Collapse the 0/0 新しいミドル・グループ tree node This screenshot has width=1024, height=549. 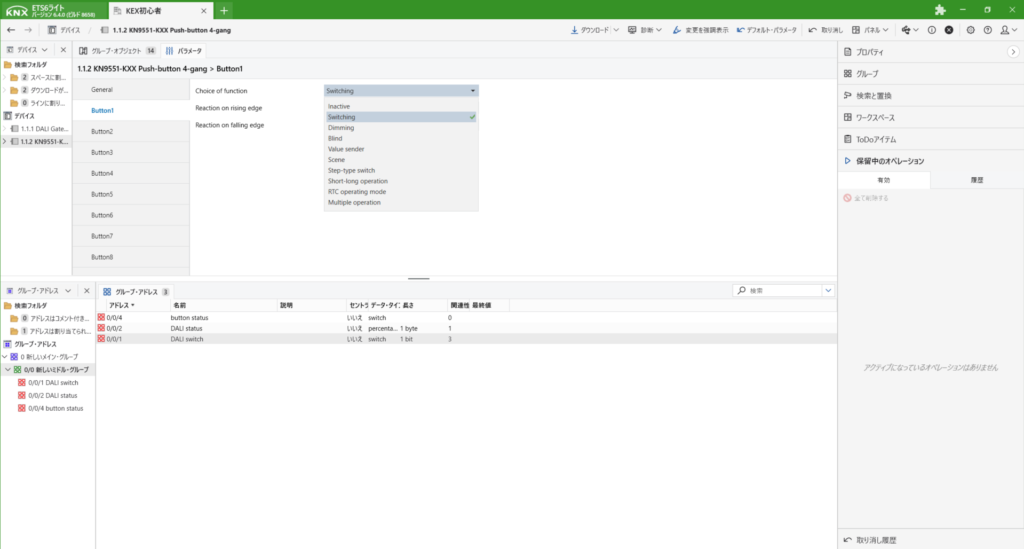coord(8,369)
